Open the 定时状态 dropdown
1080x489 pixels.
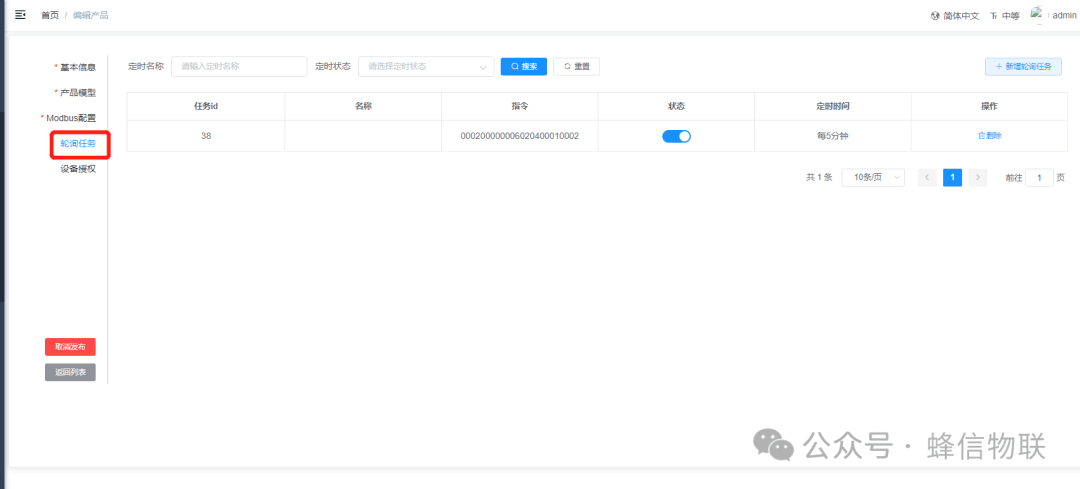(426, 66)
